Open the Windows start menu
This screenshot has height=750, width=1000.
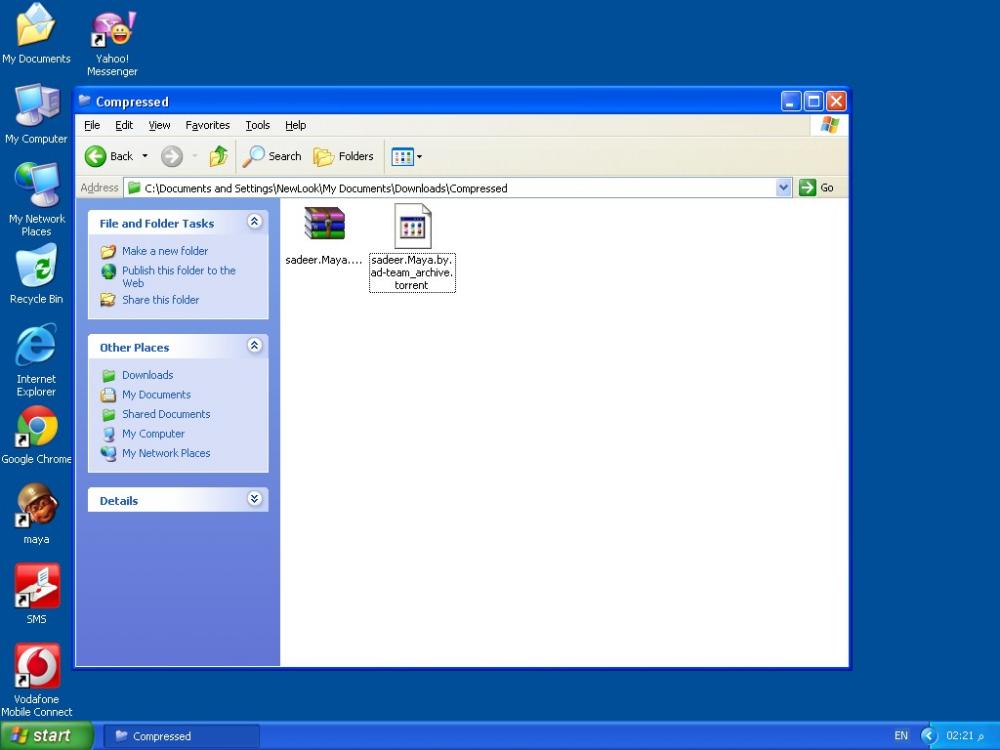point(46,735)
